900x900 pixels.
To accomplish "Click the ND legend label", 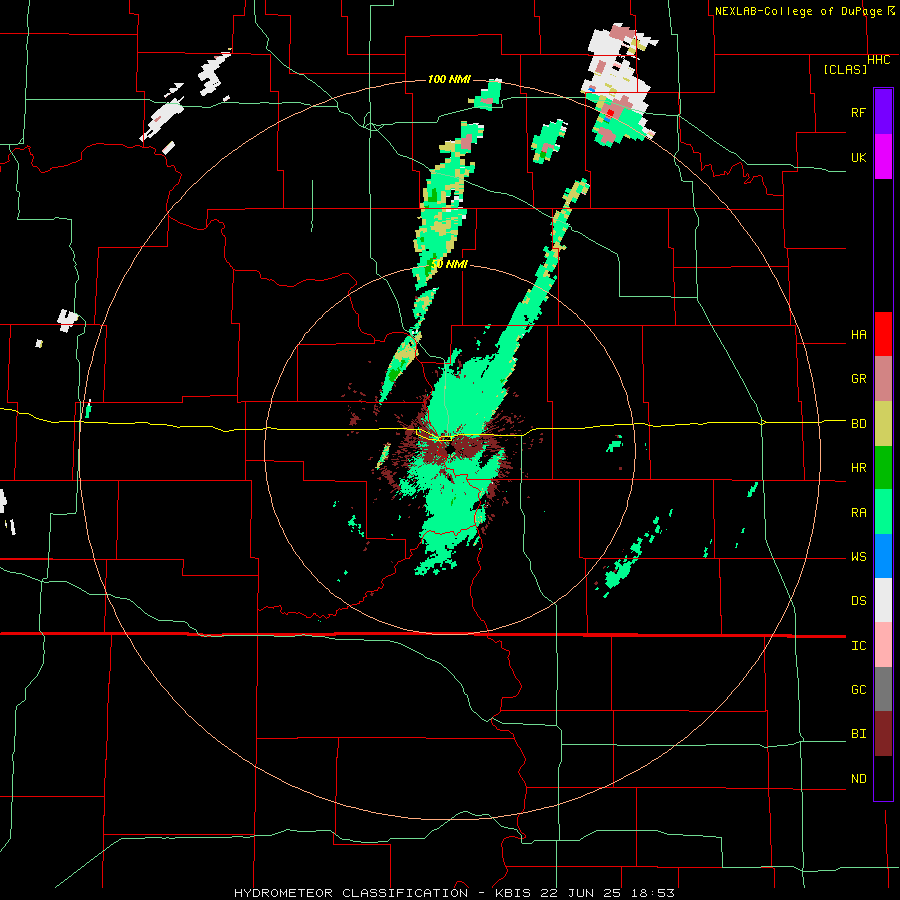I will tap(859, 779).
